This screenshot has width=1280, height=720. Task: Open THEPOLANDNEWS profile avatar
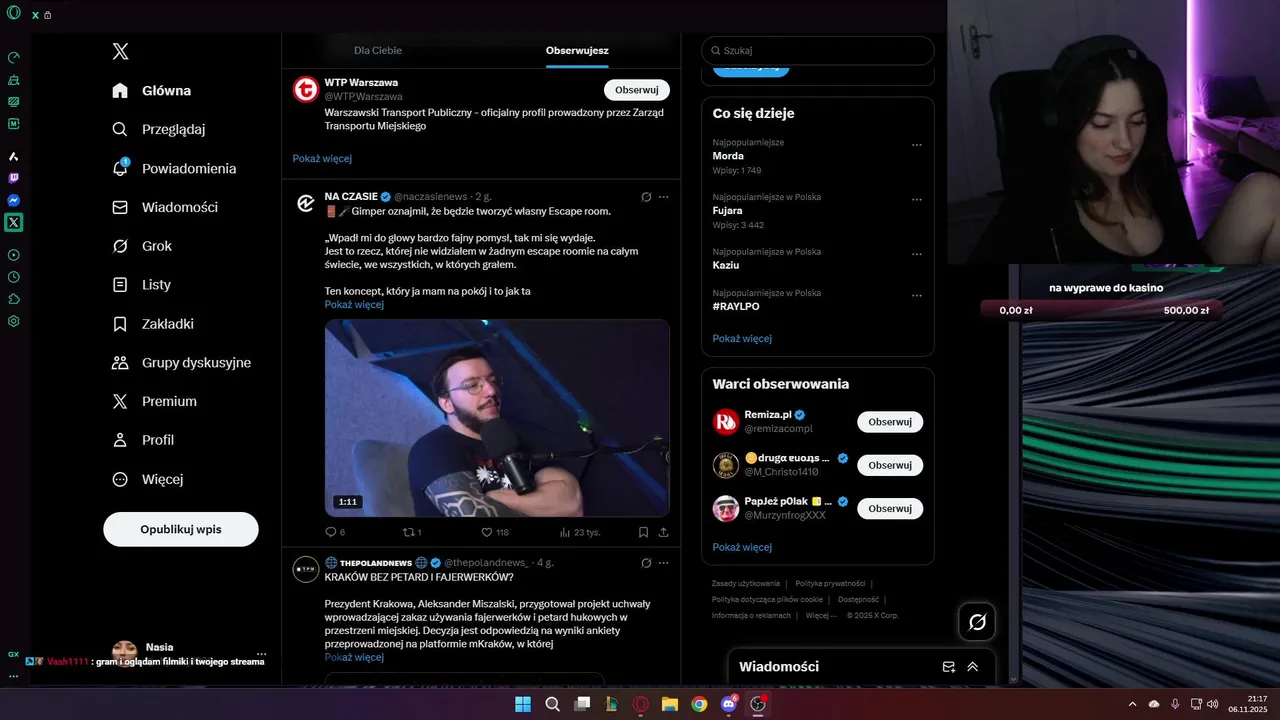tap(305, 570)
